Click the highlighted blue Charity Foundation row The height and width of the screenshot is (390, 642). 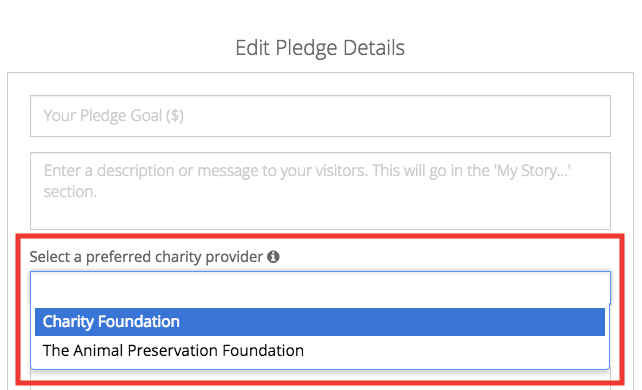(320, 322)
